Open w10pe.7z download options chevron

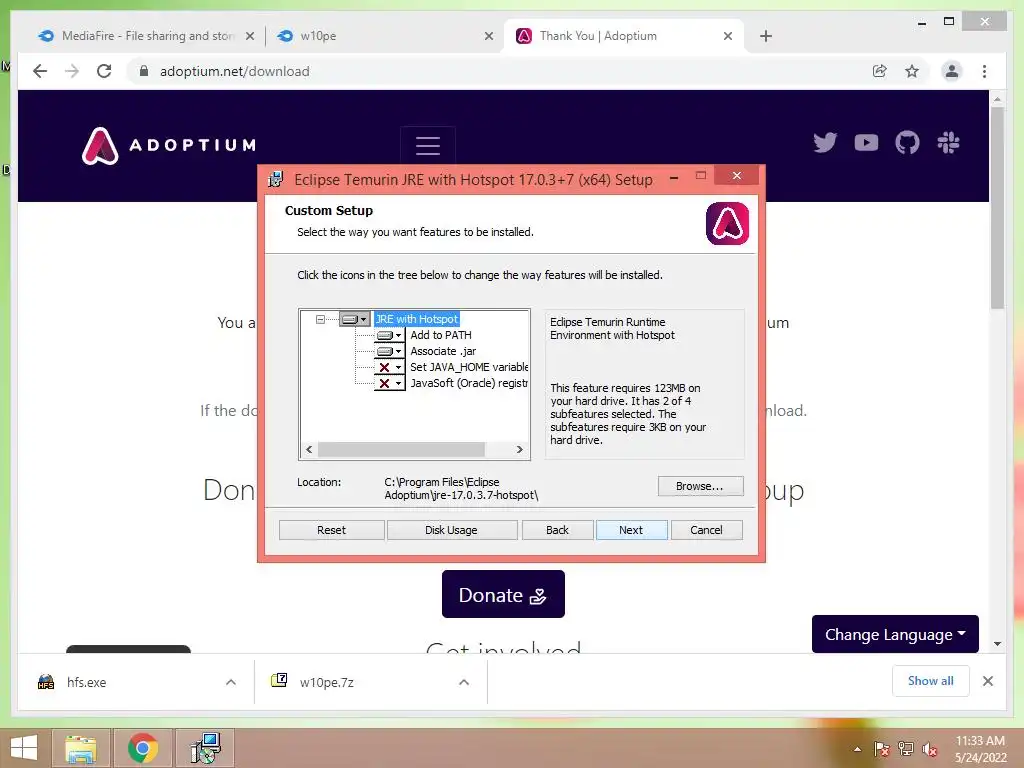[464, 682]
